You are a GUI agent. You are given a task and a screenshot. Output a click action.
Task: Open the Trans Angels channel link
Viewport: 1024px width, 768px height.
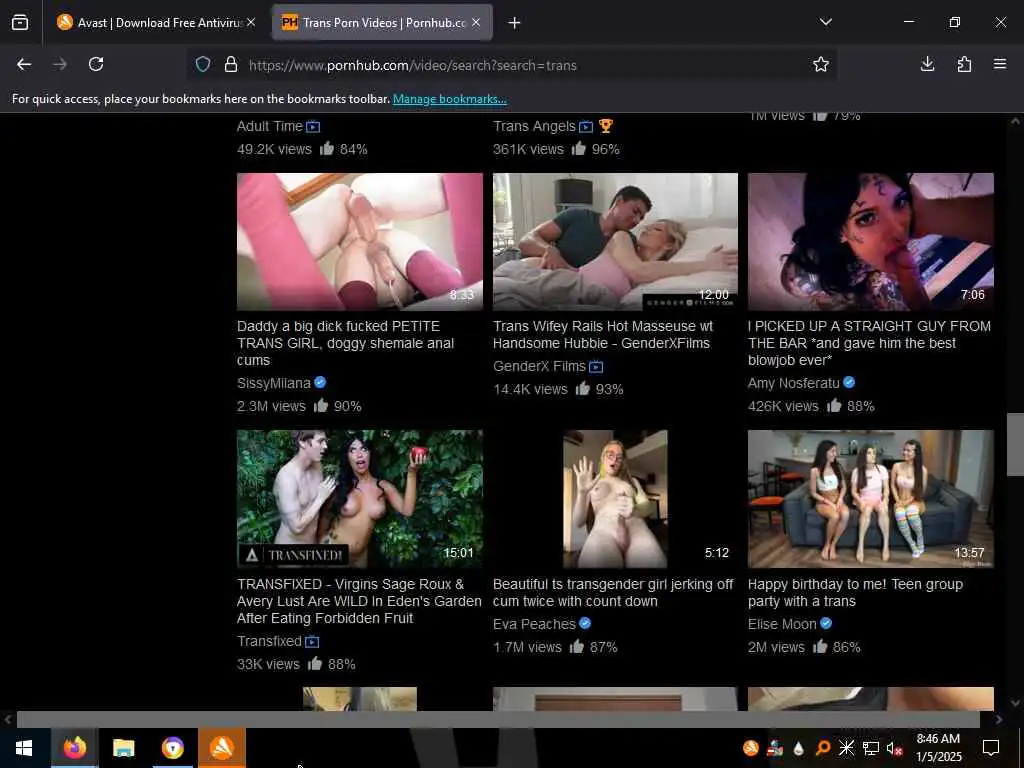[x=534, y=126]
